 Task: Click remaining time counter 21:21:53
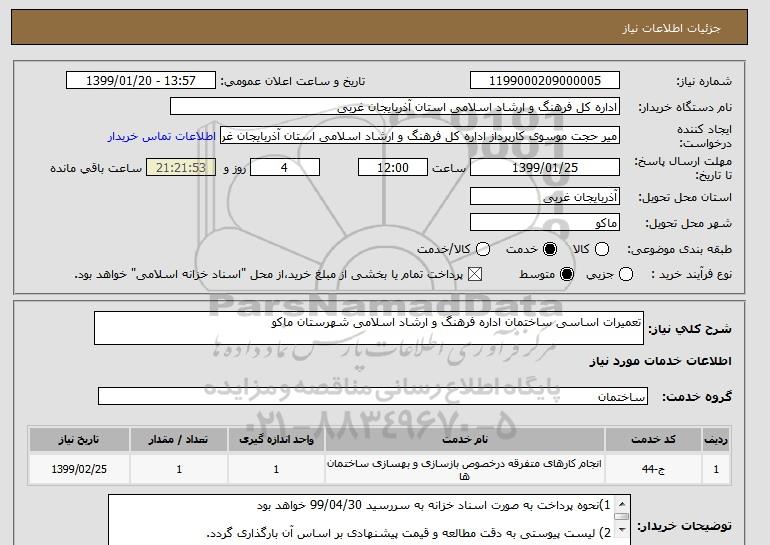coord(181,167)
